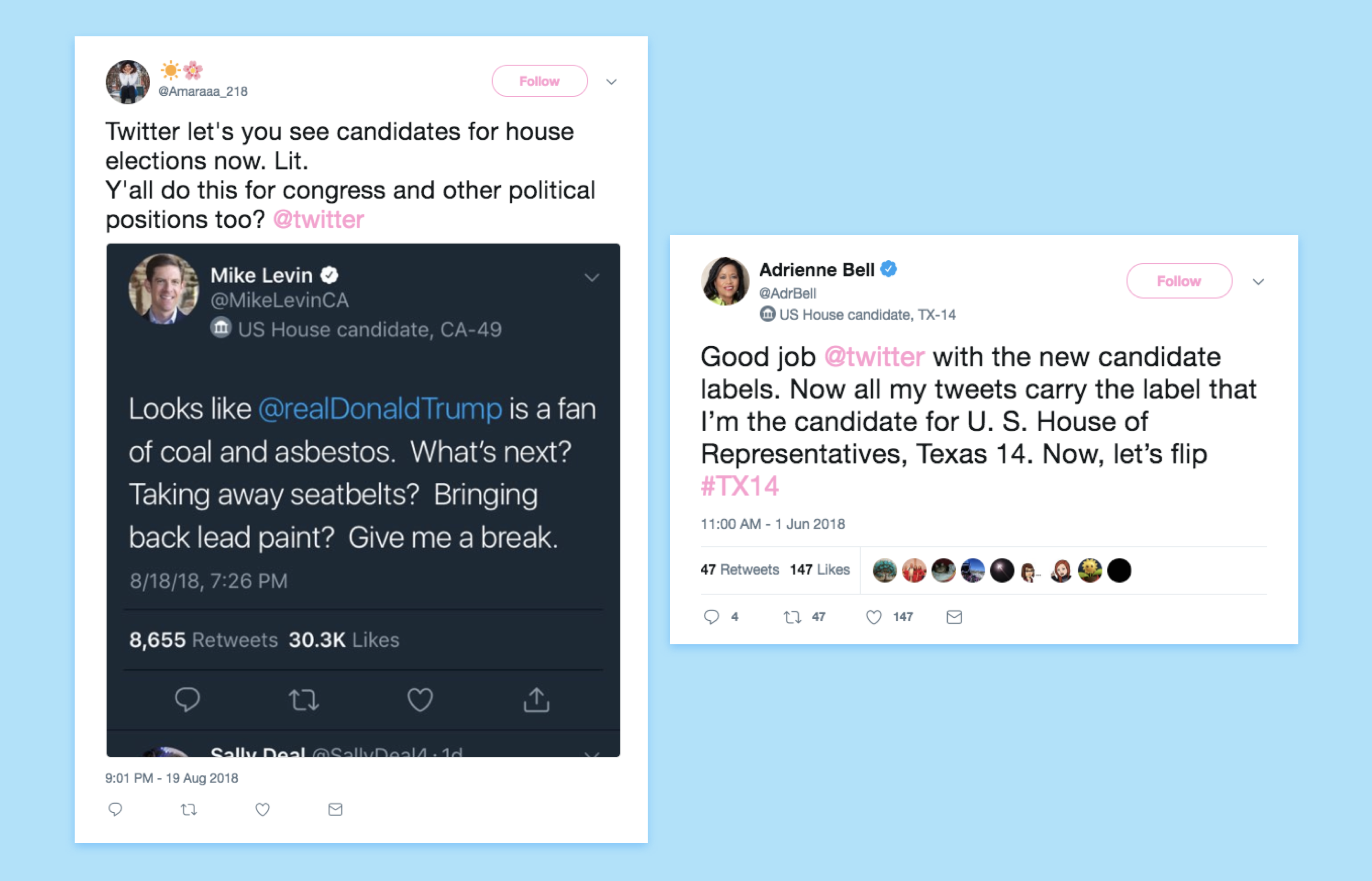Retweet the @Amaraaa_218 tweet
The width and height of the screenshot is (1372, 881).
[189, 809]
